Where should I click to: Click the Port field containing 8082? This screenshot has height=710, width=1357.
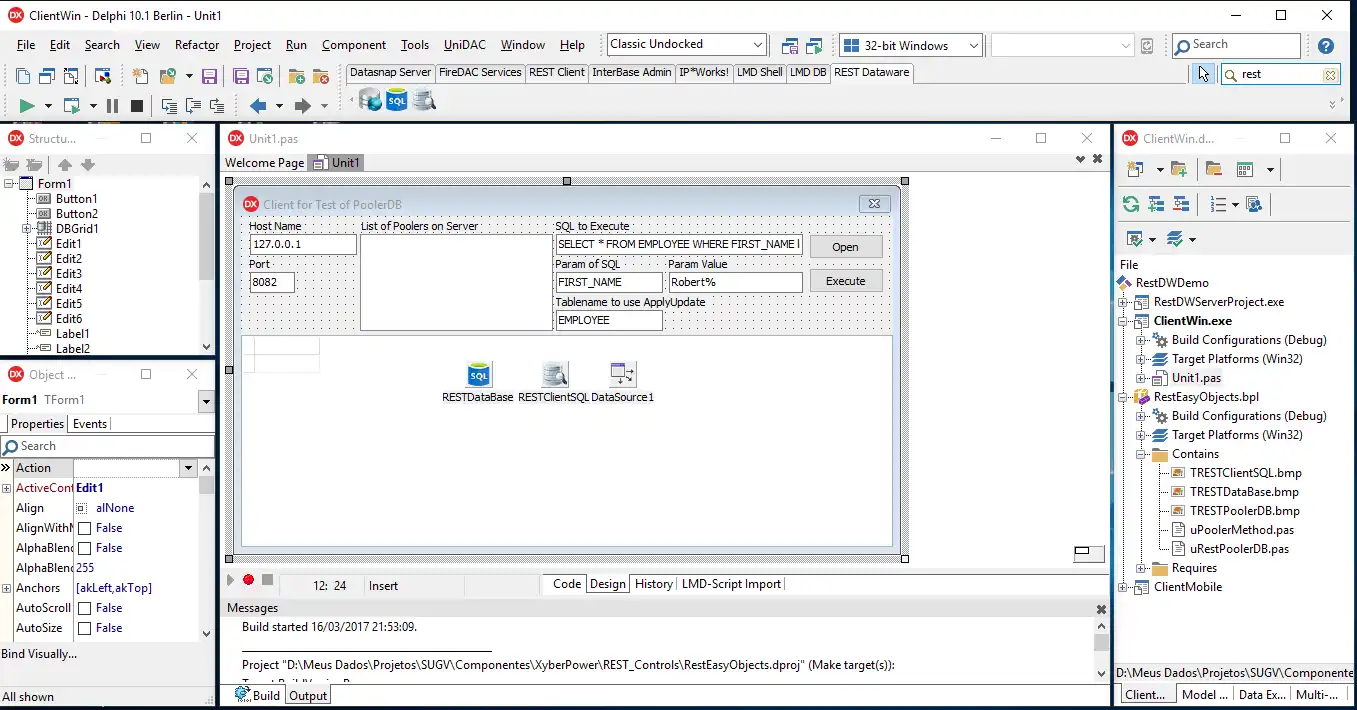pos(272,282)
